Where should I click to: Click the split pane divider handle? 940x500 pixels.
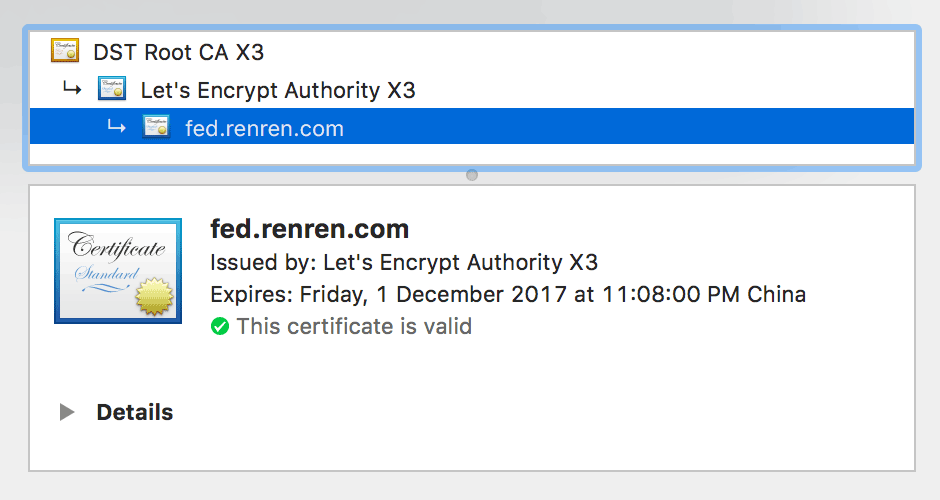(472, 175)
